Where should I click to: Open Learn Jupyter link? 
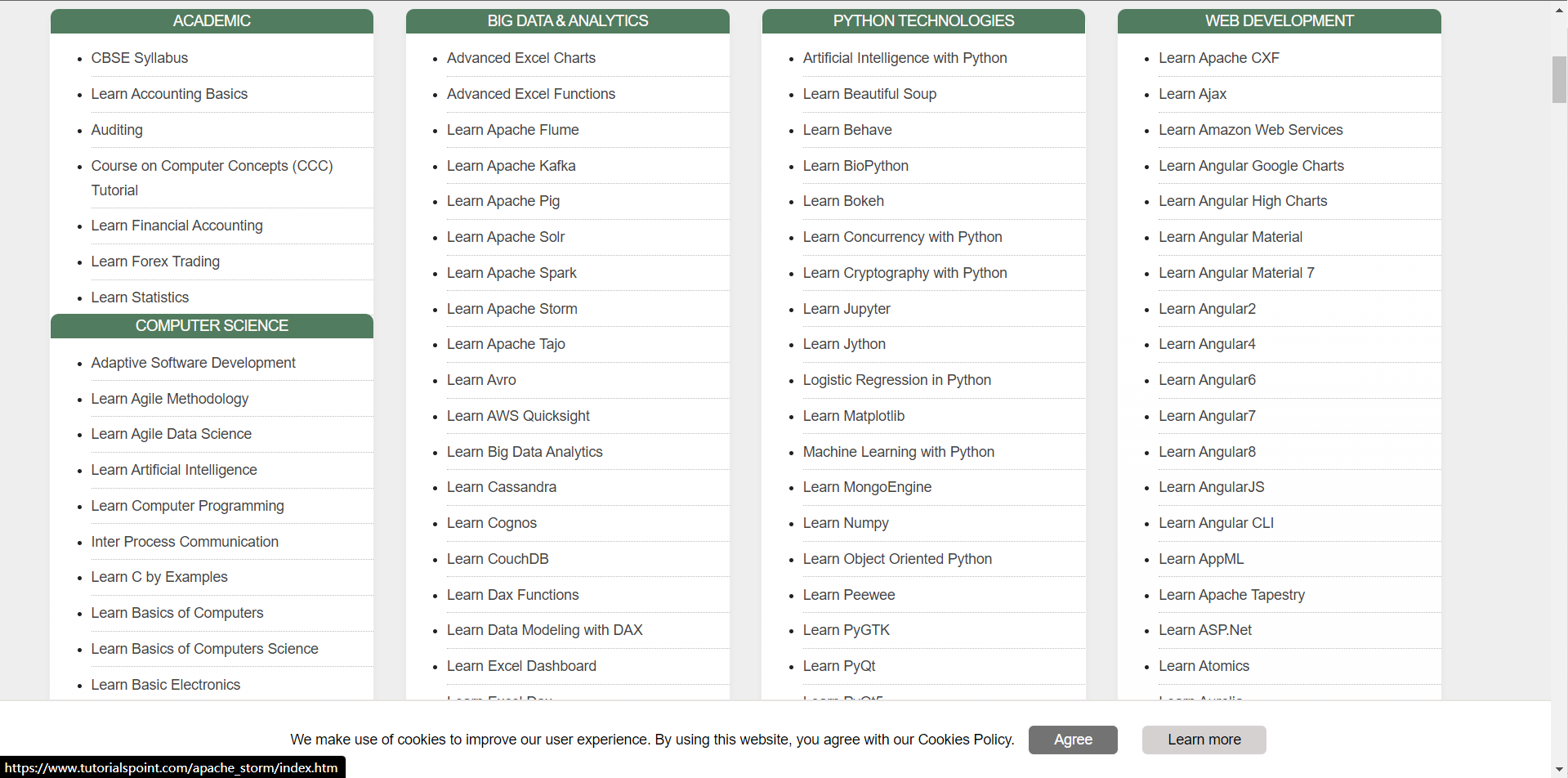click(847, 309)
